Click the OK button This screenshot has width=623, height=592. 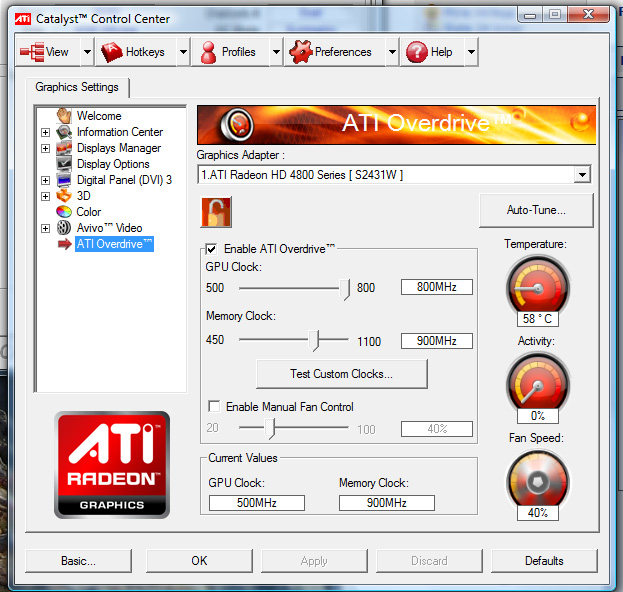tap(199, 561)
